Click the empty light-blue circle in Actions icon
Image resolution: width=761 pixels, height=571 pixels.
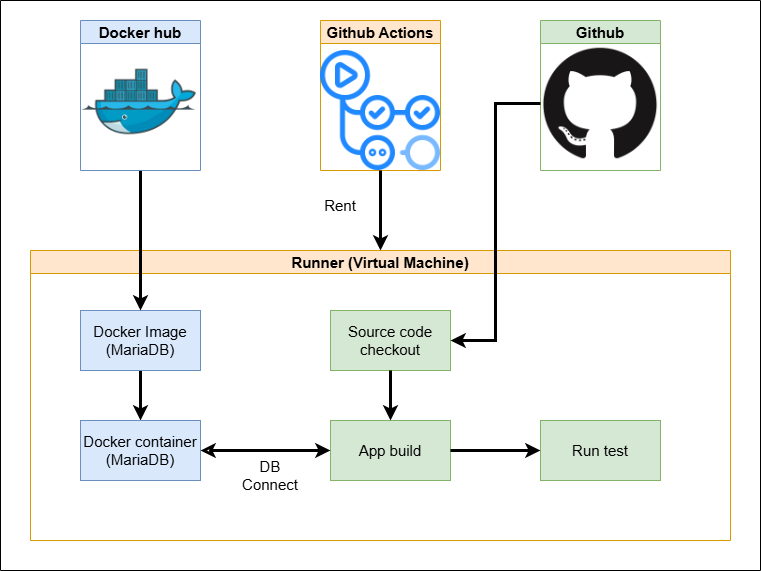421,152
